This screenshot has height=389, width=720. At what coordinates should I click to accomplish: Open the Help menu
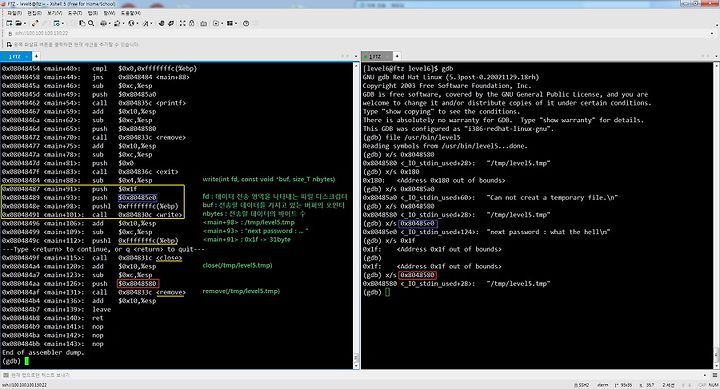point(131,13)
